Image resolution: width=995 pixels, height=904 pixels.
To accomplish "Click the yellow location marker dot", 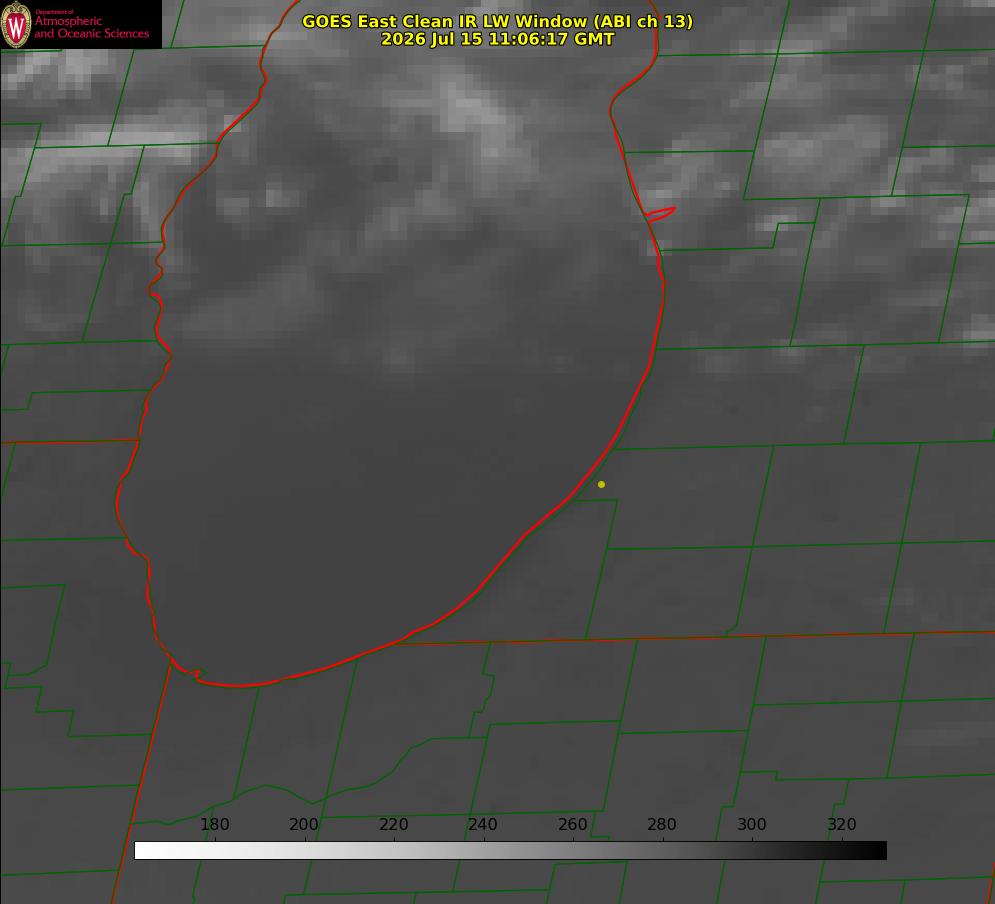I will (x=601, y=485).
